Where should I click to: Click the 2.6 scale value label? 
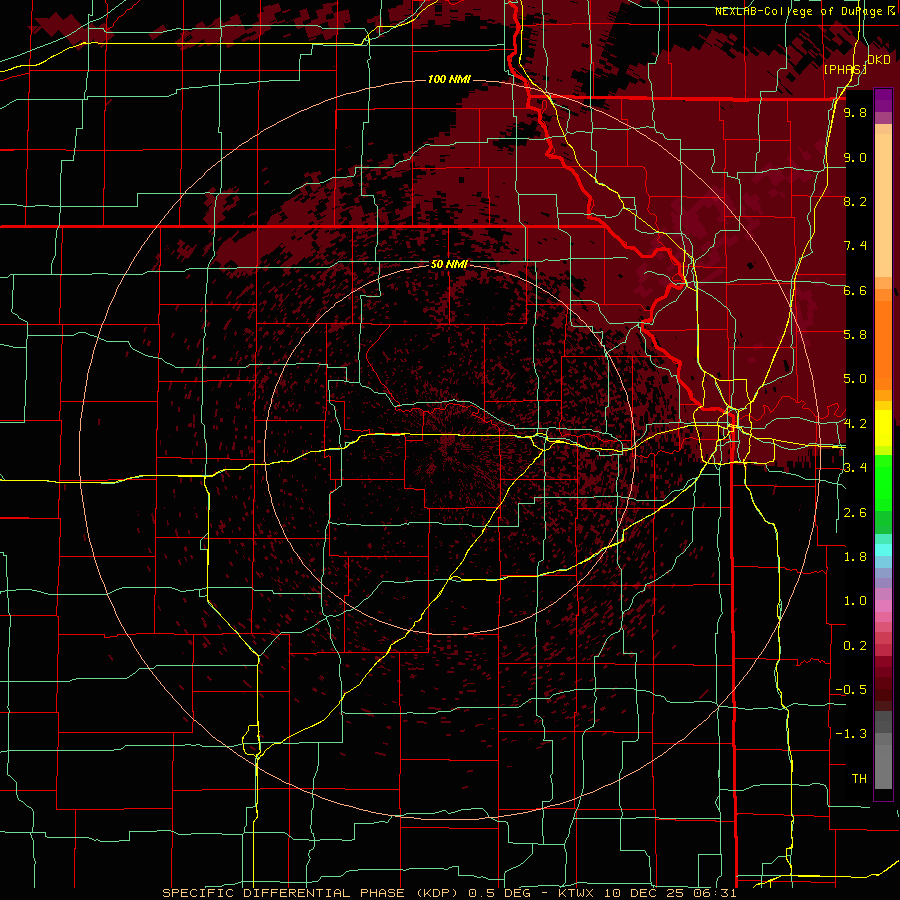855,513
